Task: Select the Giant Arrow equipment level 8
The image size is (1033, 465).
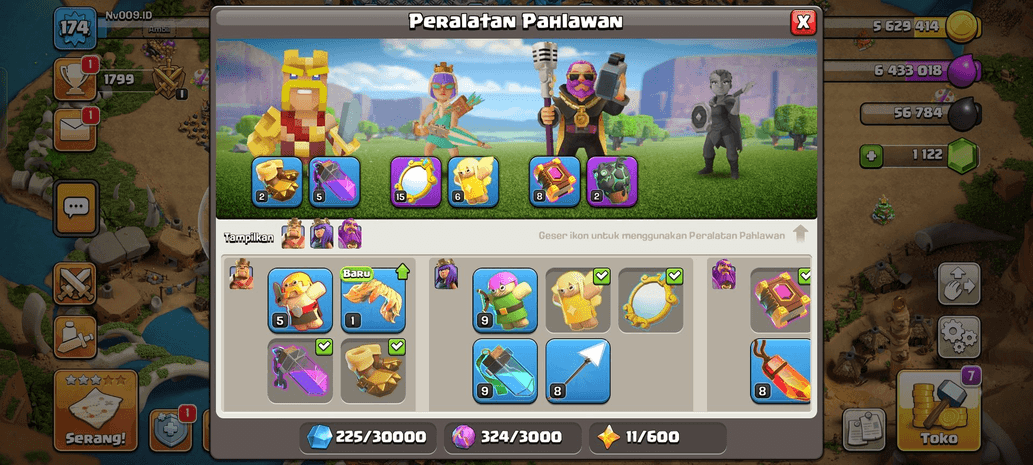Action: pos(578,371)
